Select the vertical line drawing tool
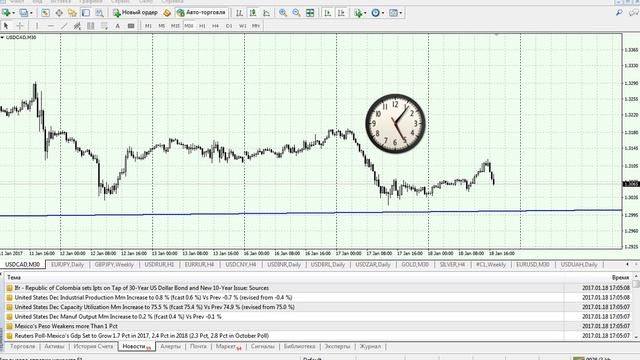The image size is (640, 360). [37, 26]
